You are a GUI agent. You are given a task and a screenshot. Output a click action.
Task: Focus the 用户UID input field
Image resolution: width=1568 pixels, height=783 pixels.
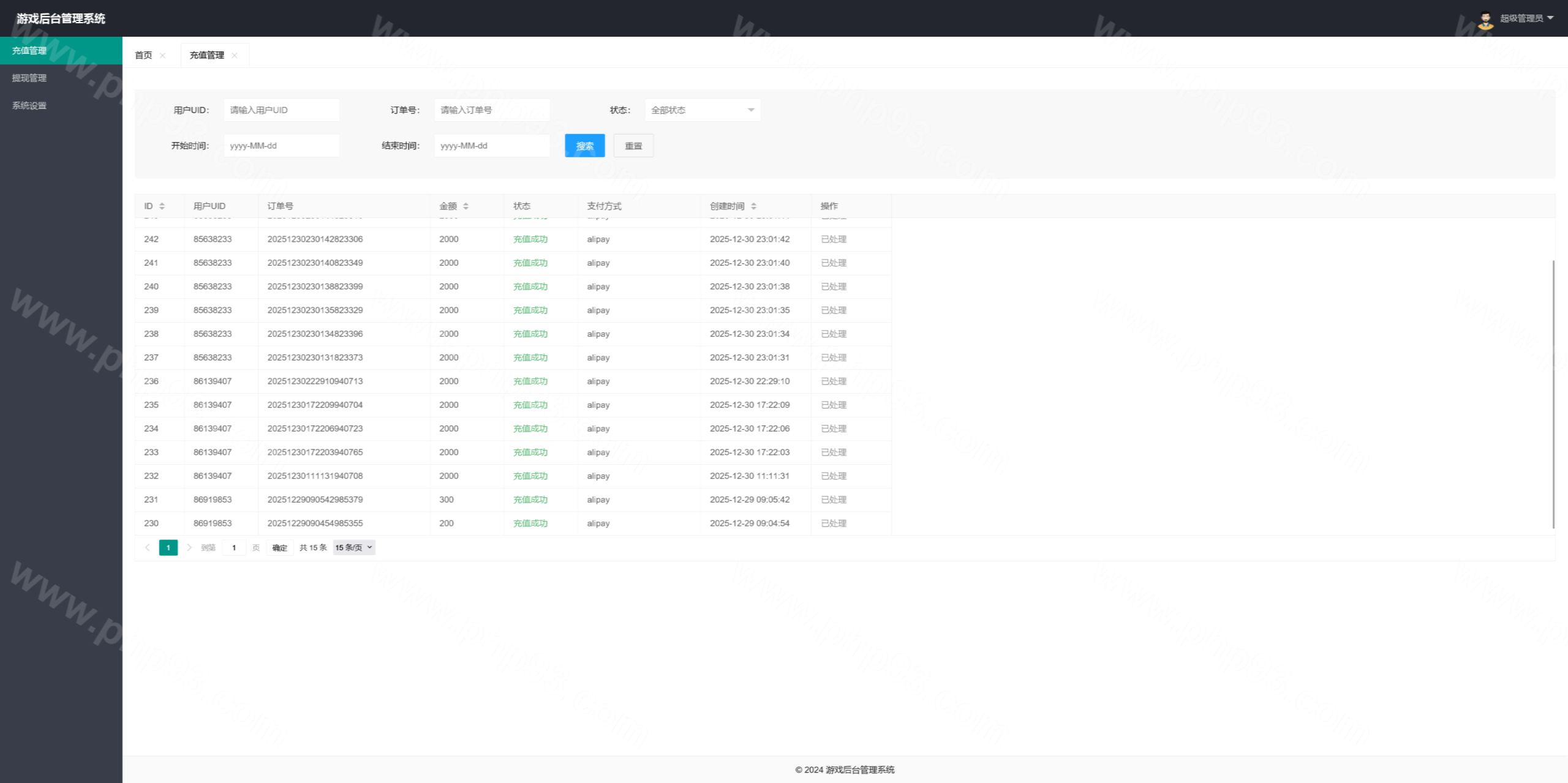point(281,110)
